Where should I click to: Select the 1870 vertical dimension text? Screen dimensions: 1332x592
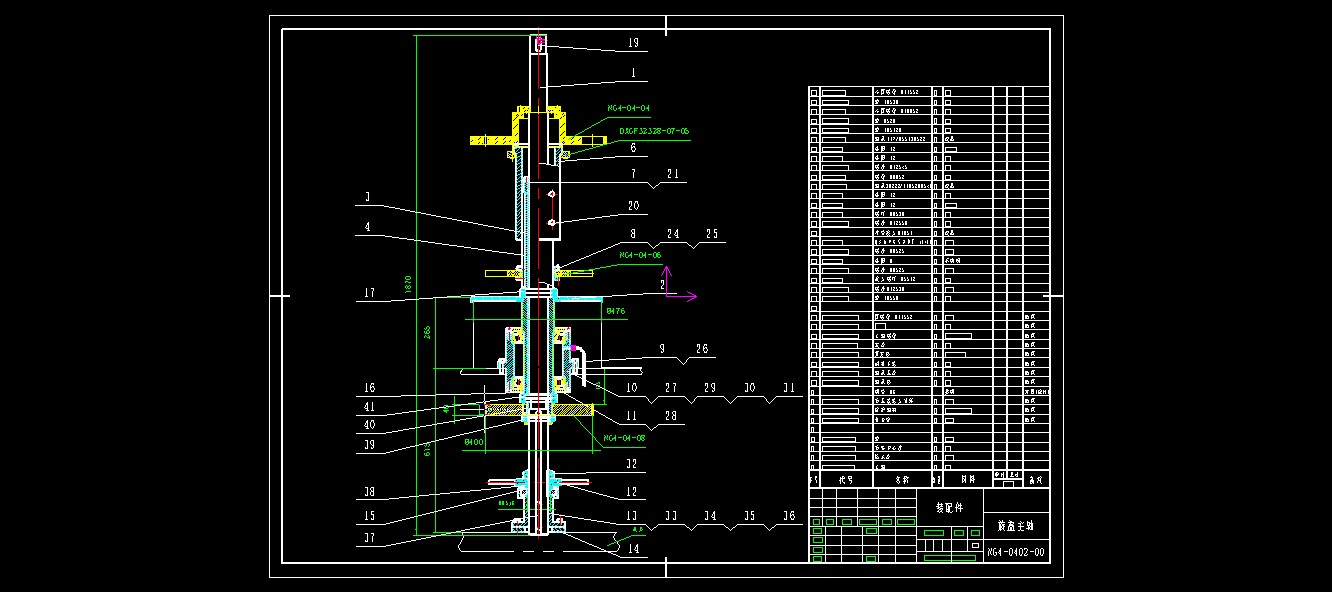407,284
